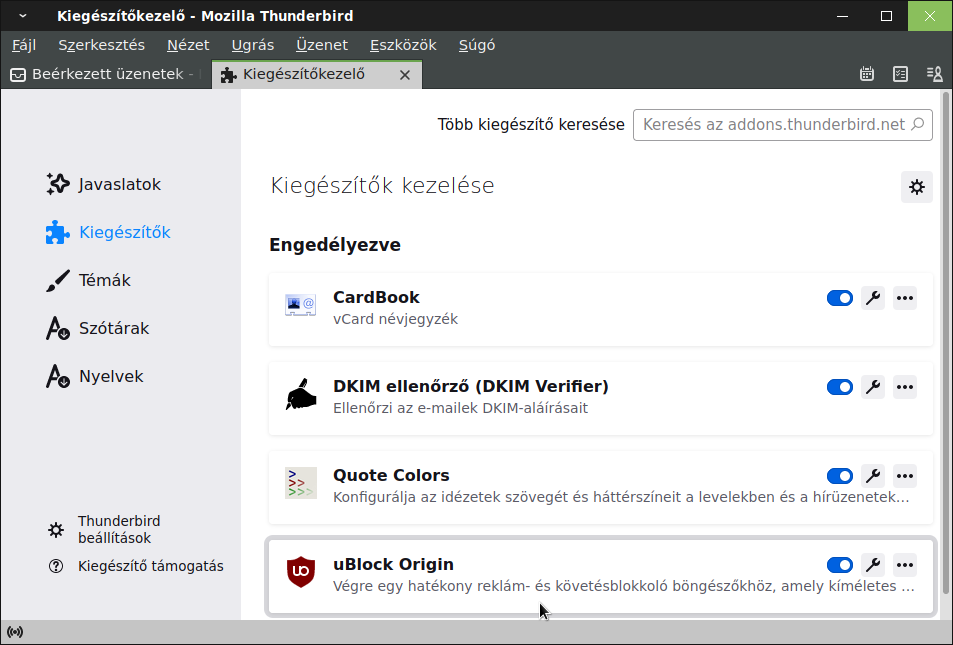Viewport: 953px width, 645px height.
Task: Open the calendar tab icon
Action: [867, 74]
